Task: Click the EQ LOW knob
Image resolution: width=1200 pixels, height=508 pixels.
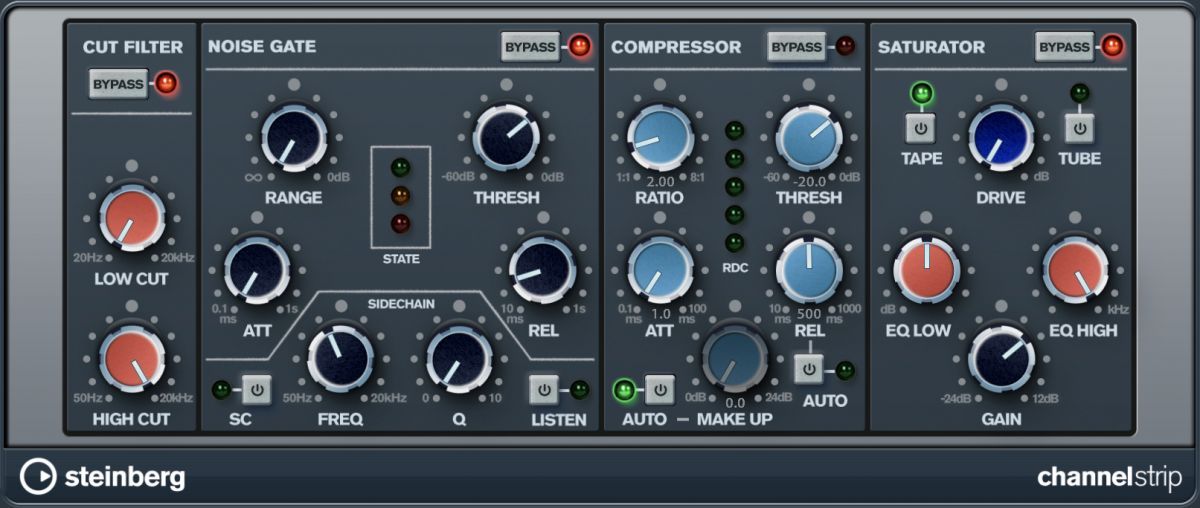Action: point(926,269)
